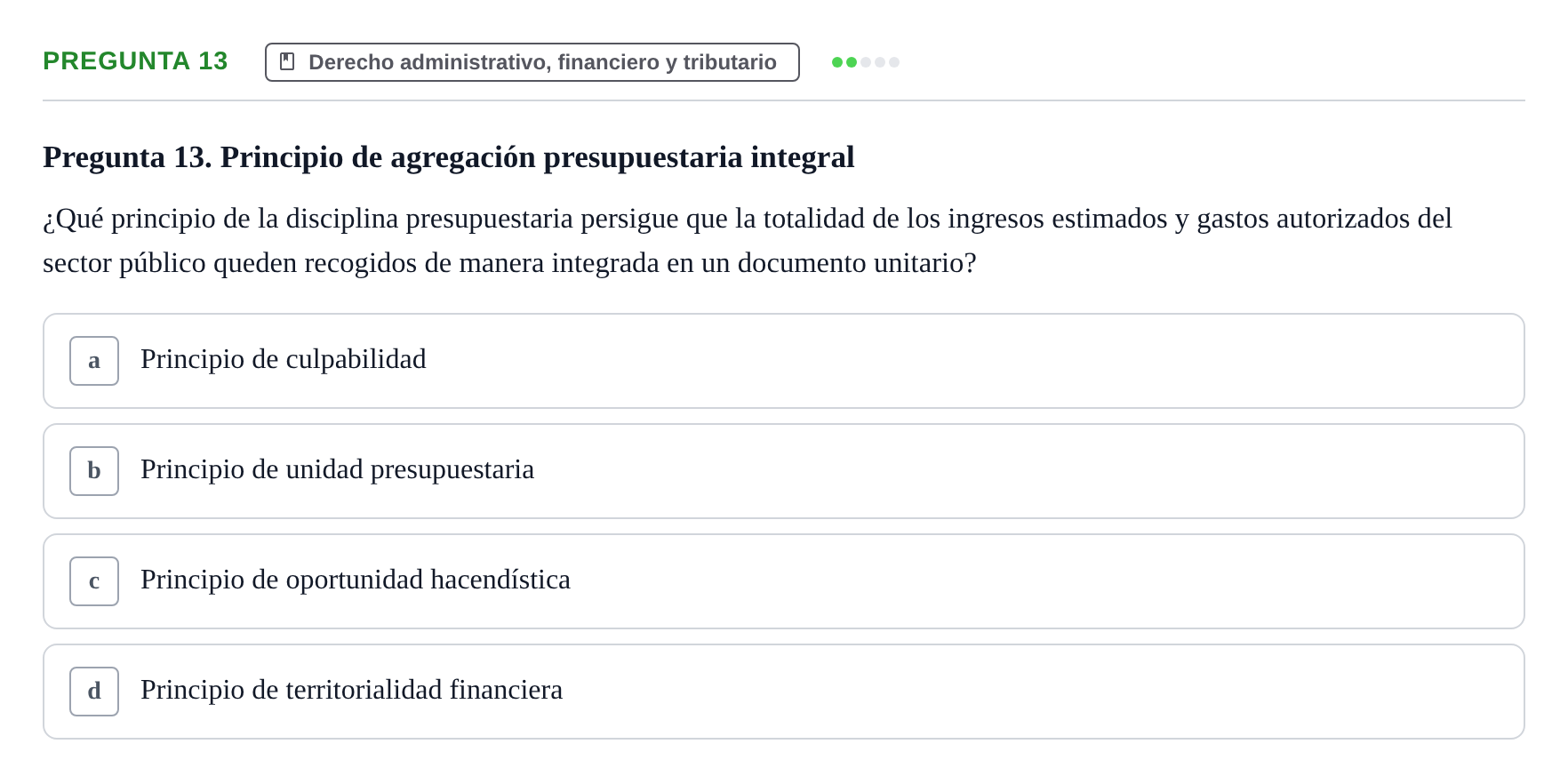Choose option Principio de unidad presupuestaria

click(x=784, y=471)
